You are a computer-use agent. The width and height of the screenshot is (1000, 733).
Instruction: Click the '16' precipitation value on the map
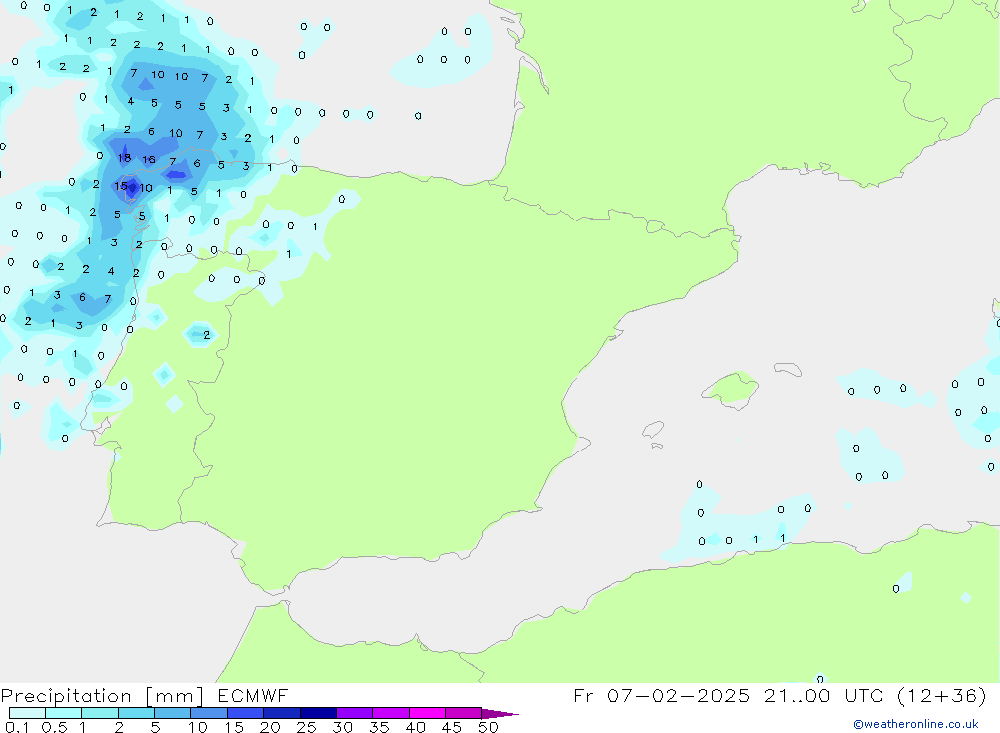(149, 159)
